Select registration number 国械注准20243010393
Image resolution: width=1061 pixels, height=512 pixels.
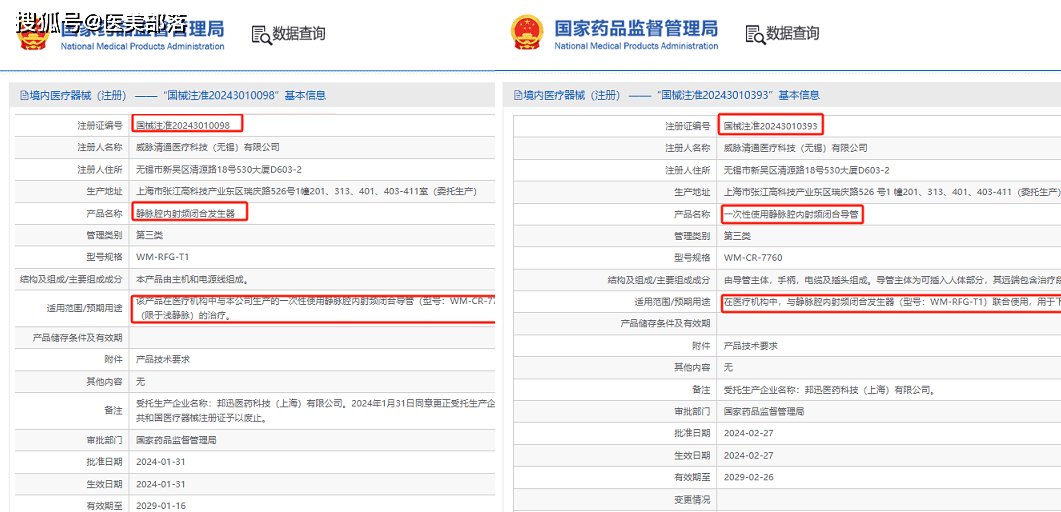771,126
